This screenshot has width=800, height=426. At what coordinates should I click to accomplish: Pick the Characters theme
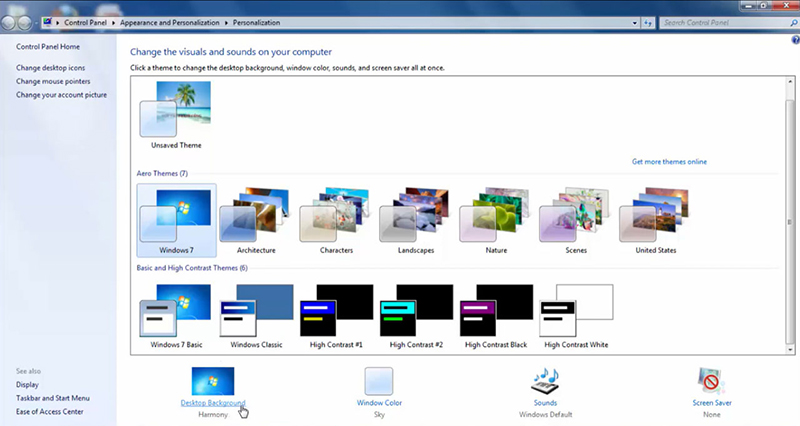pyautogui.click(x=336, y=220)
